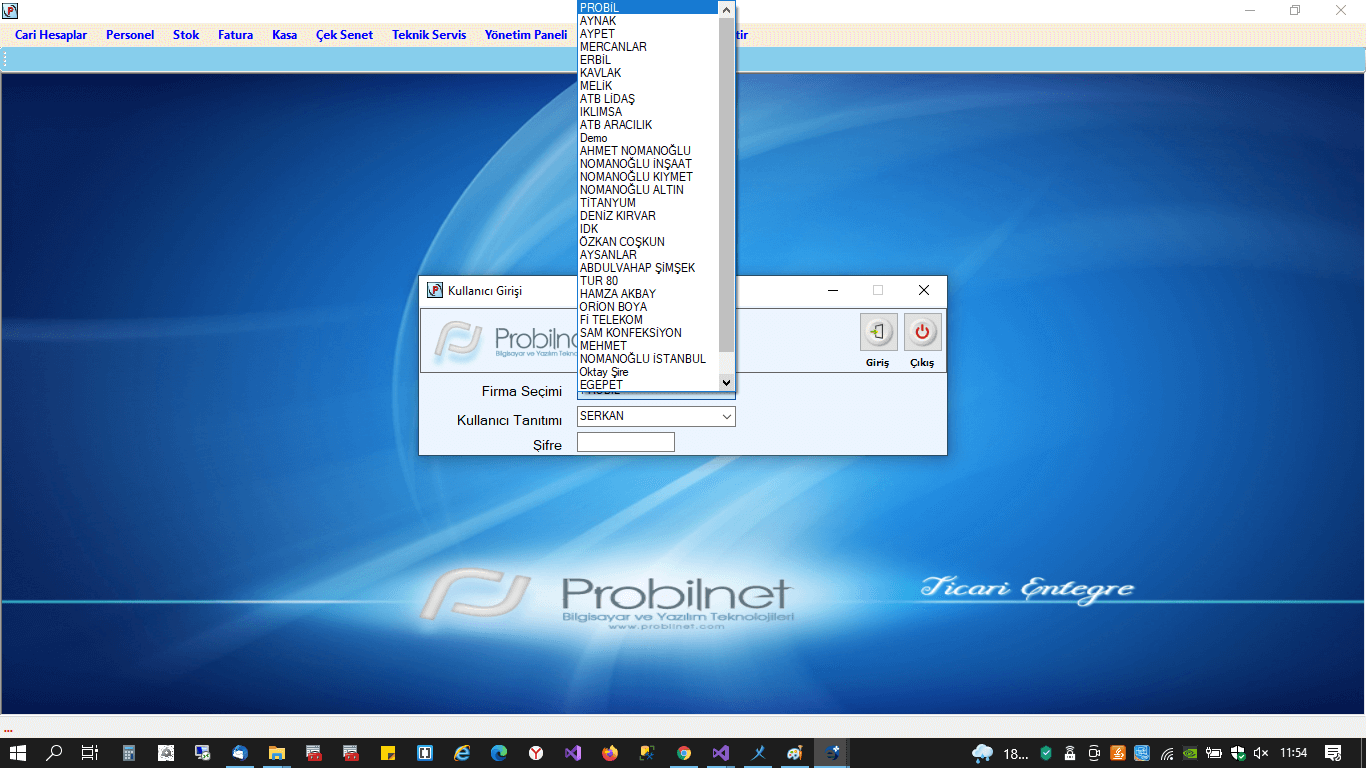1366x768 pixels.
Task: Expand the Kullanıcı Tanıtımı dropdown
Action: [x=726, y=416]
